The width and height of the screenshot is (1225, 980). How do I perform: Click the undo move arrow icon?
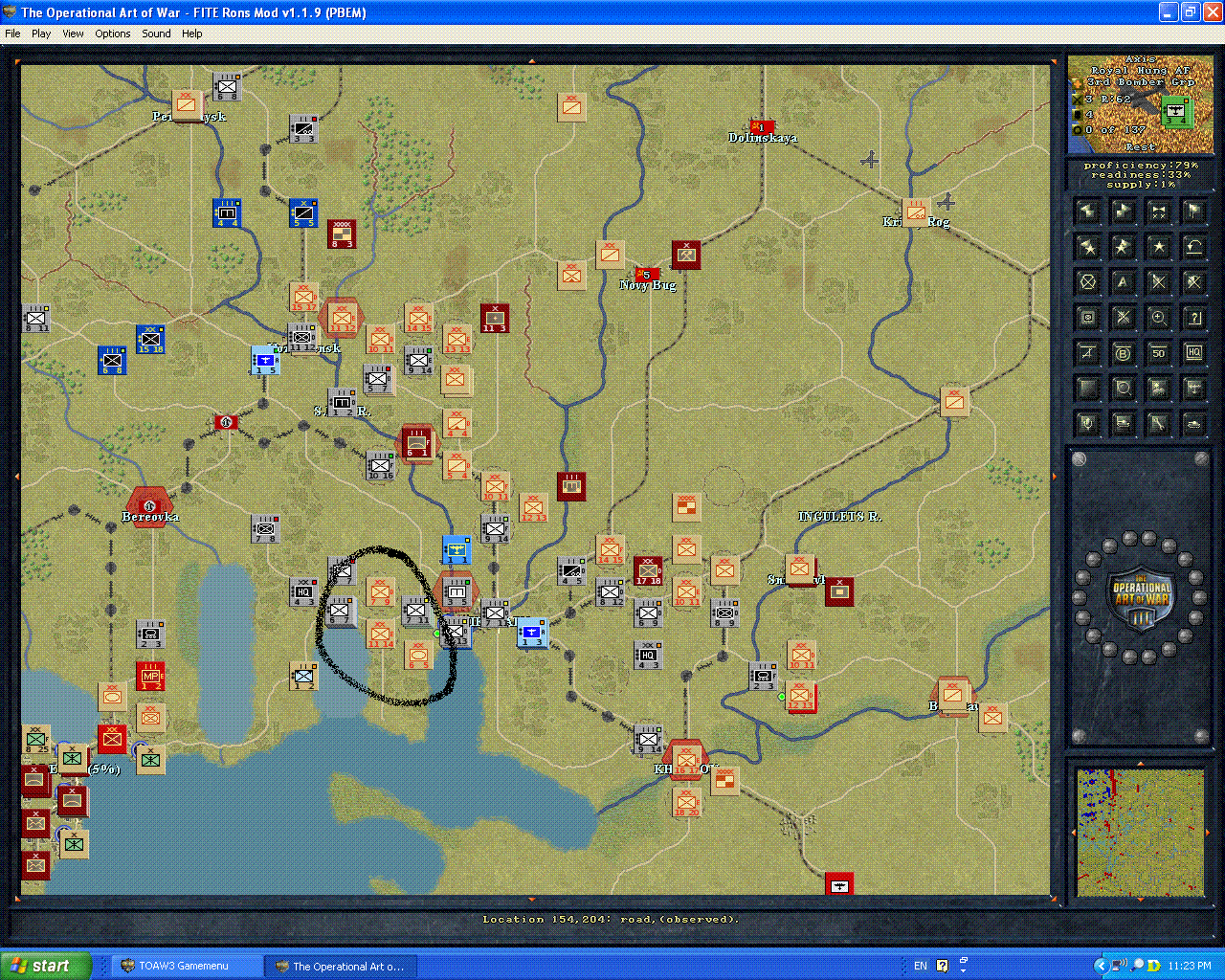[x=1192, y=247]
